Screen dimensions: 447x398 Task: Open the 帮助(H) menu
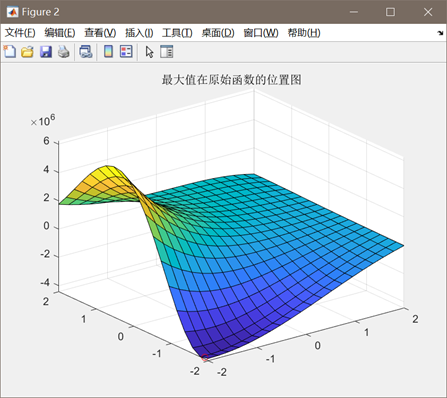click(x=304, y=33)
